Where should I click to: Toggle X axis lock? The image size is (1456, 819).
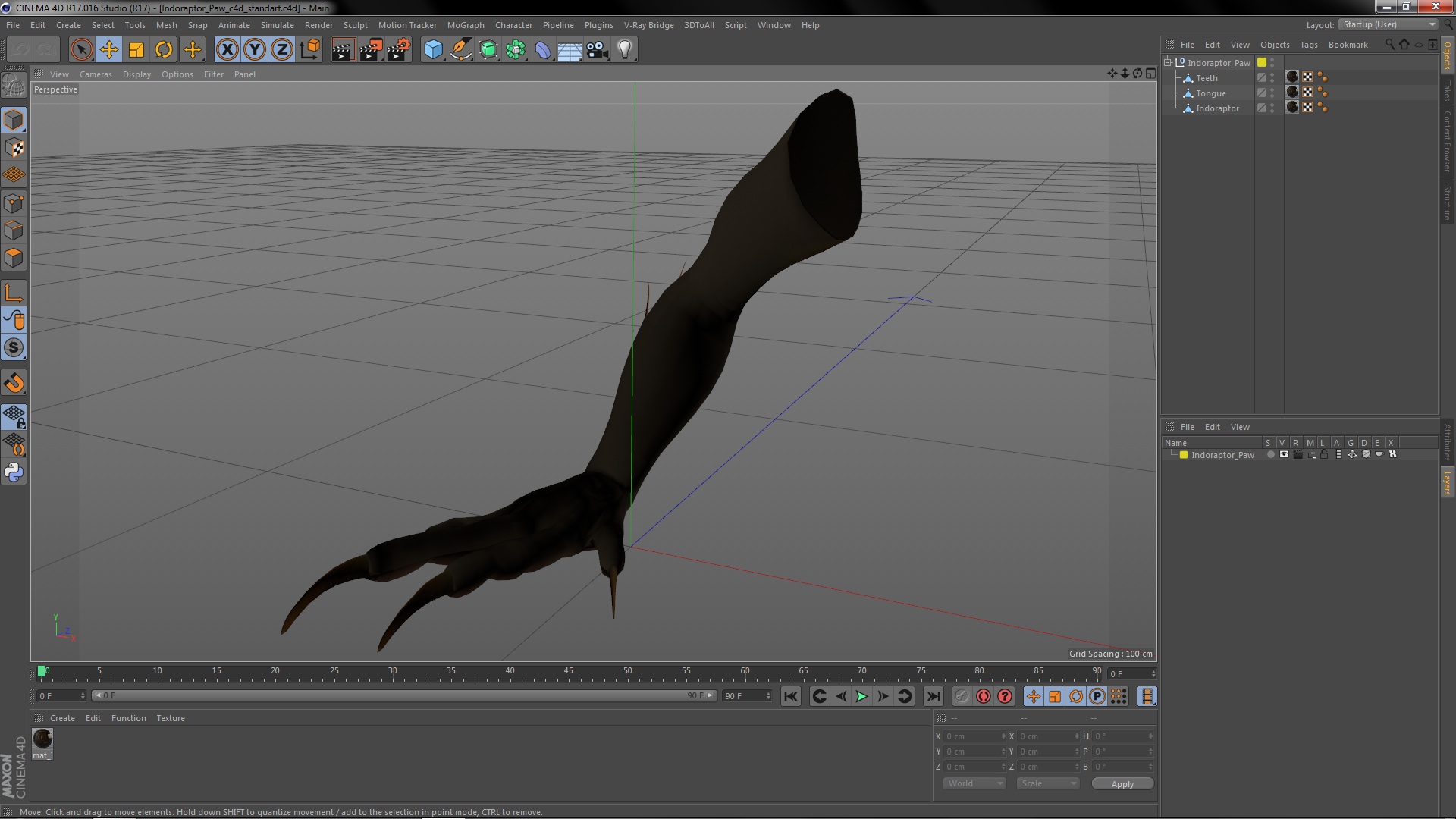pos(227,50)
